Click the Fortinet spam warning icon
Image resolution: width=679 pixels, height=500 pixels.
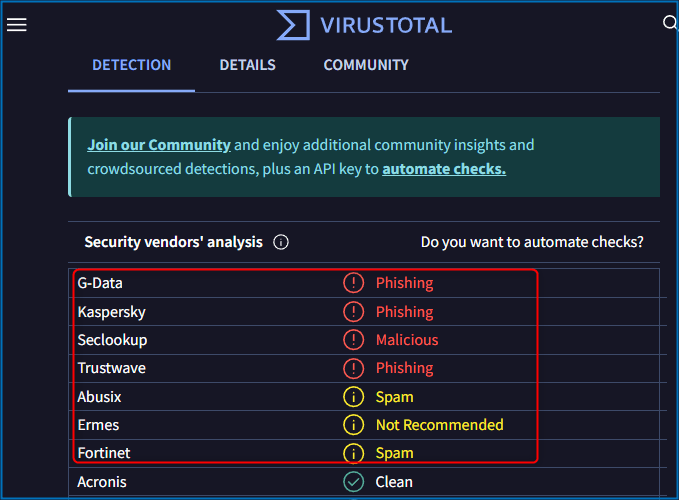353,453
